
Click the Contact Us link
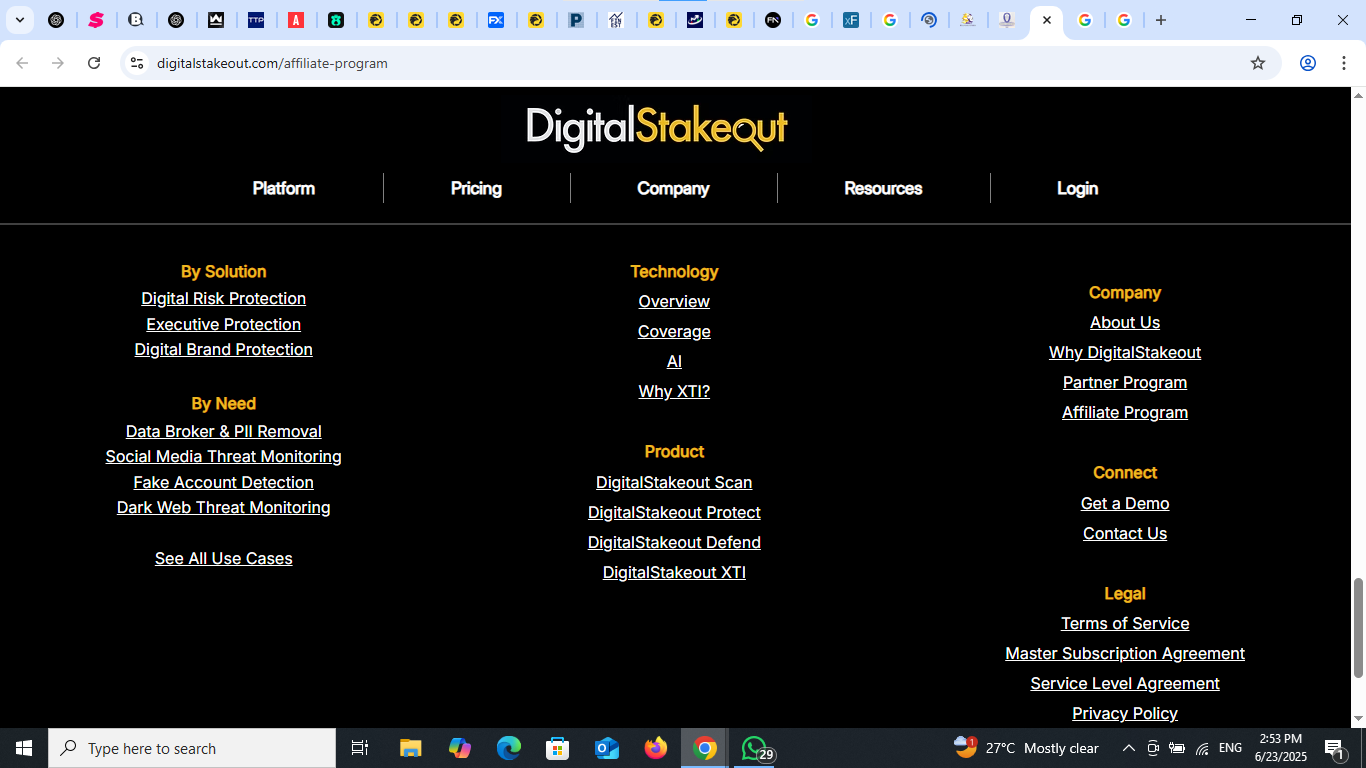tap(1125, 533)
